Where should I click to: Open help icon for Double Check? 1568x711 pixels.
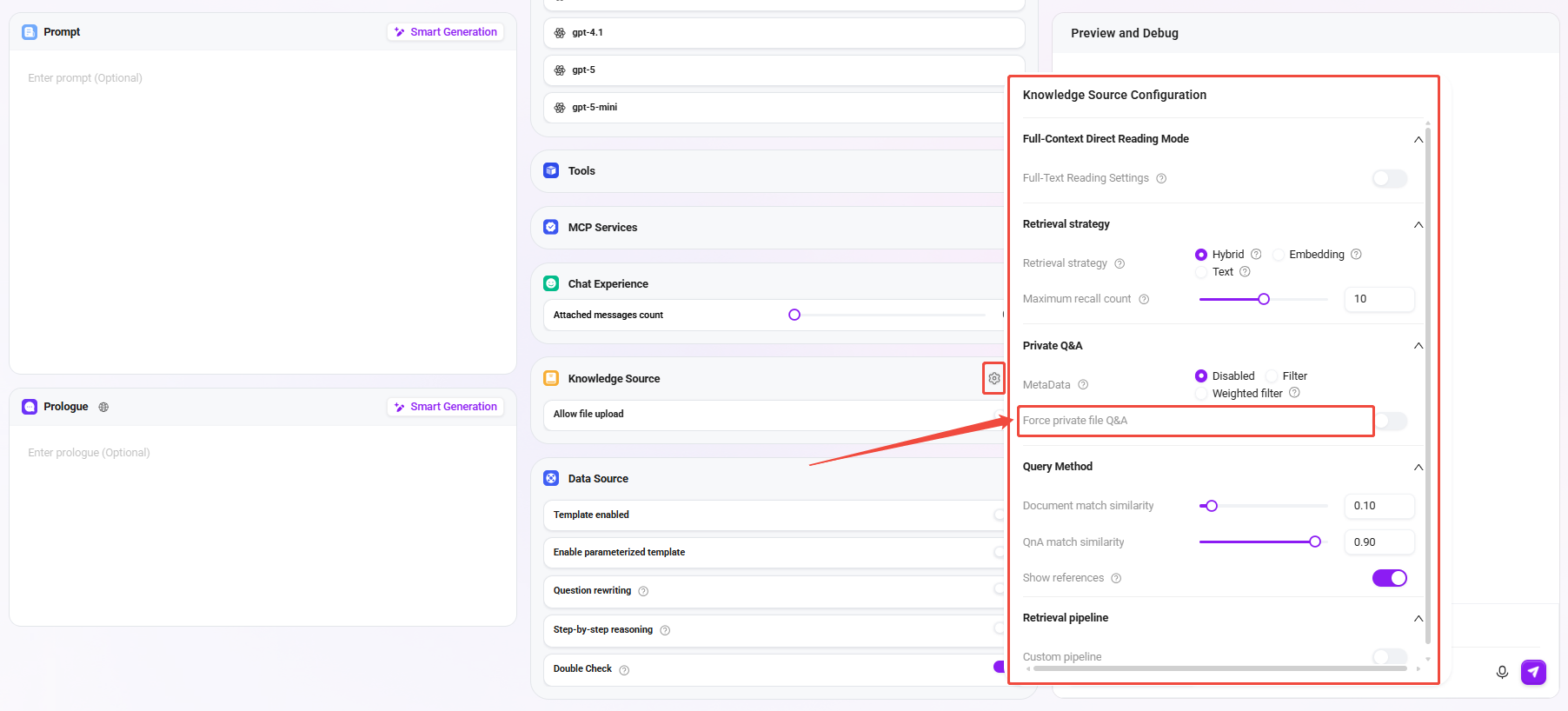(x=624, y=670)
